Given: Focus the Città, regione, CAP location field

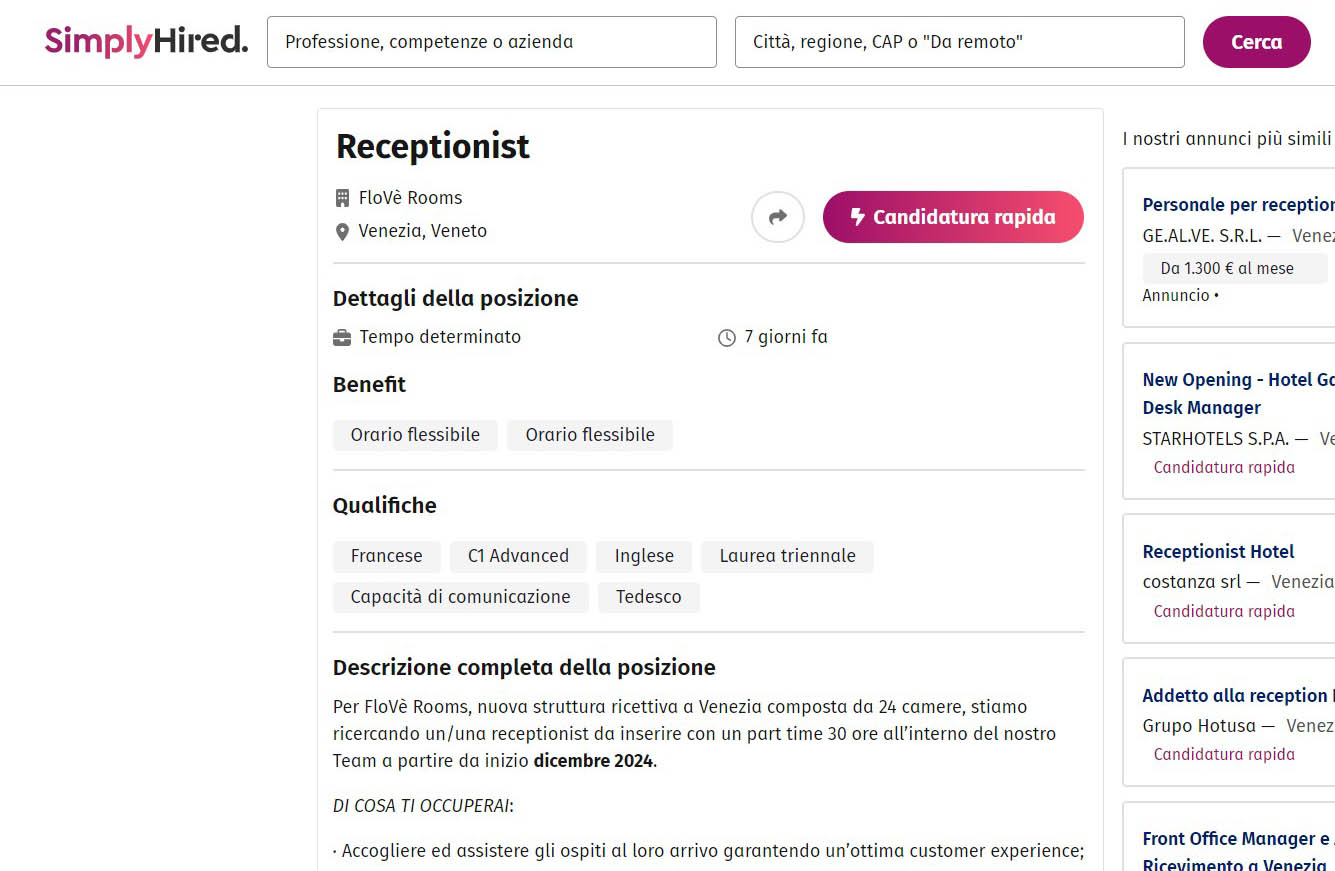Looking at the screenshot, I should [959, 42].
